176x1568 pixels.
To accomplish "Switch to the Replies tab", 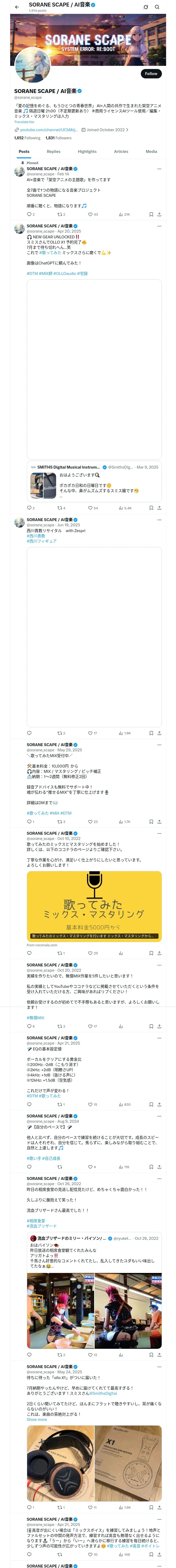I will tap(53, 152).
